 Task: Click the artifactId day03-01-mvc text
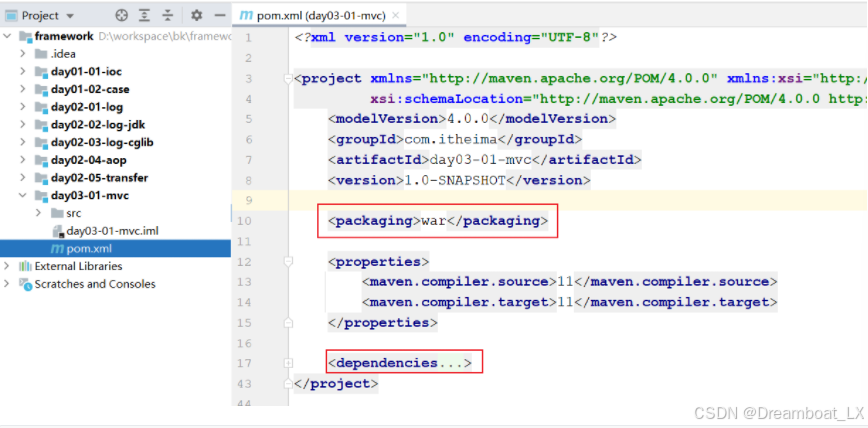coord(484,160)
